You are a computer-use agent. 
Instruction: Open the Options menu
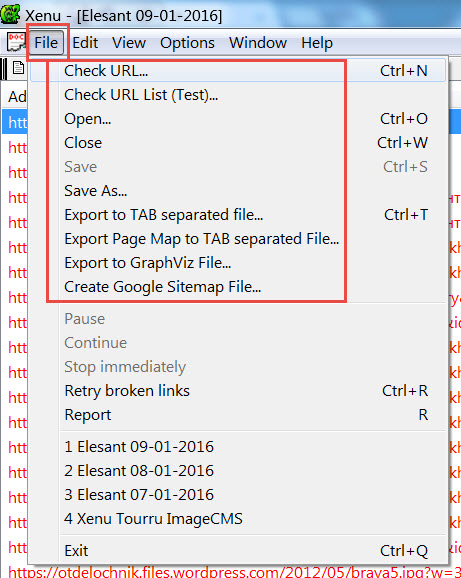pos(187,43)
